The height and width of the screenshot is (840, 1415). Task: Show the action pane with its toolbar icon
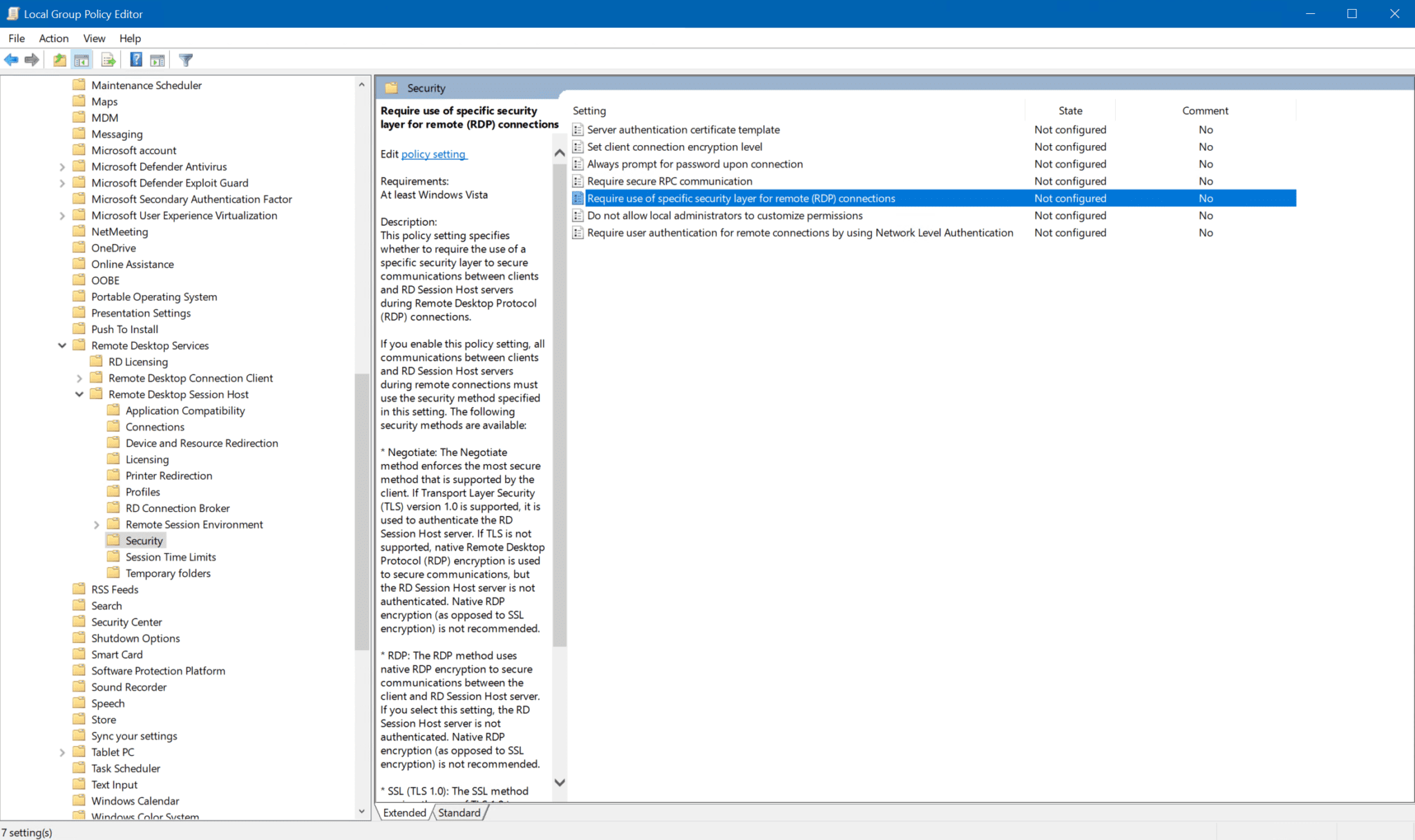coord(158,59)
